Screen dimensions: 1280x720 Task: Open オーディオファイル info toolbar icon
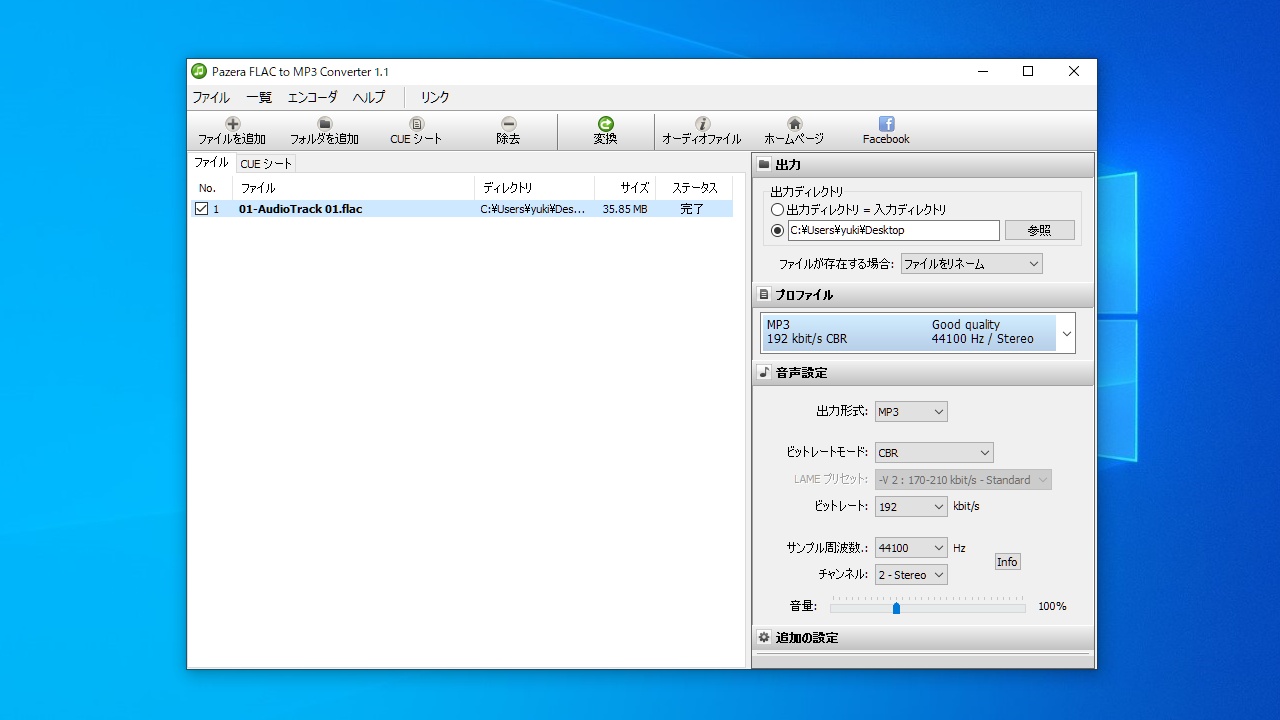702,124
